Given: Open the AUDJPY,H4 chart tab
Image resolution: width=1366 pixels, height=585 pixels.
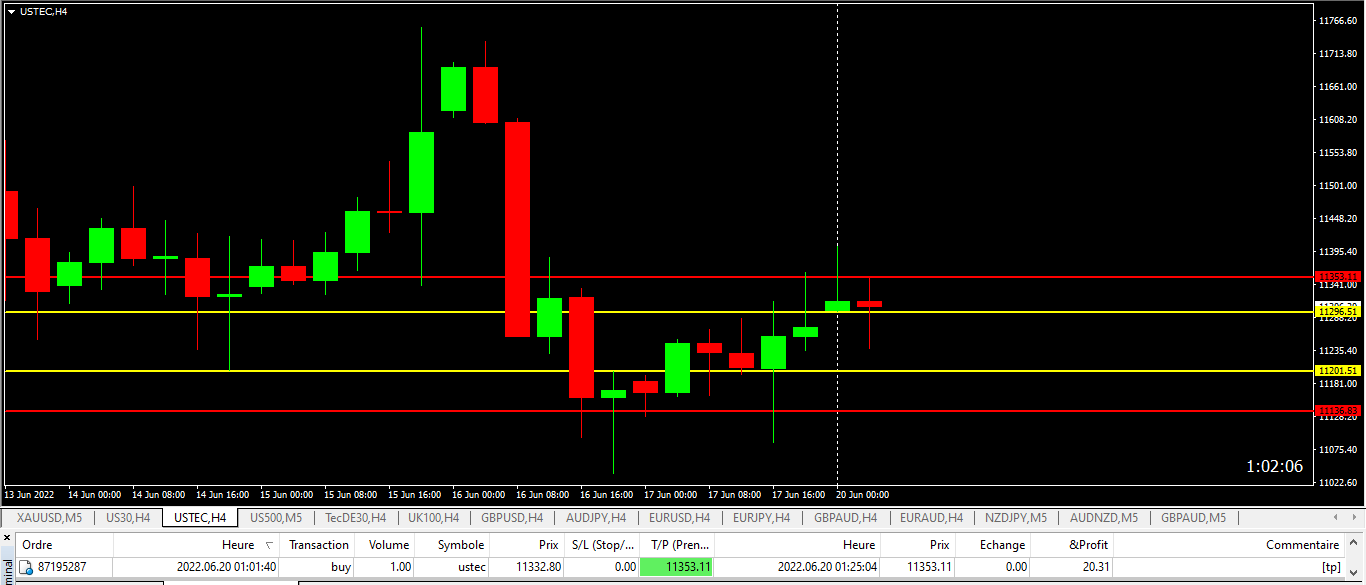Looking at the screenshot, I should coord(596,518).
